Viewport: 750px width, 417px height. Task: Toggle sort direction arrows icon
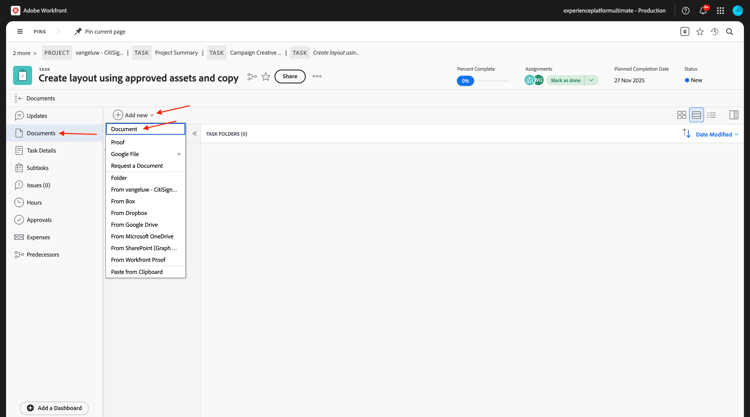coord(686,133)
